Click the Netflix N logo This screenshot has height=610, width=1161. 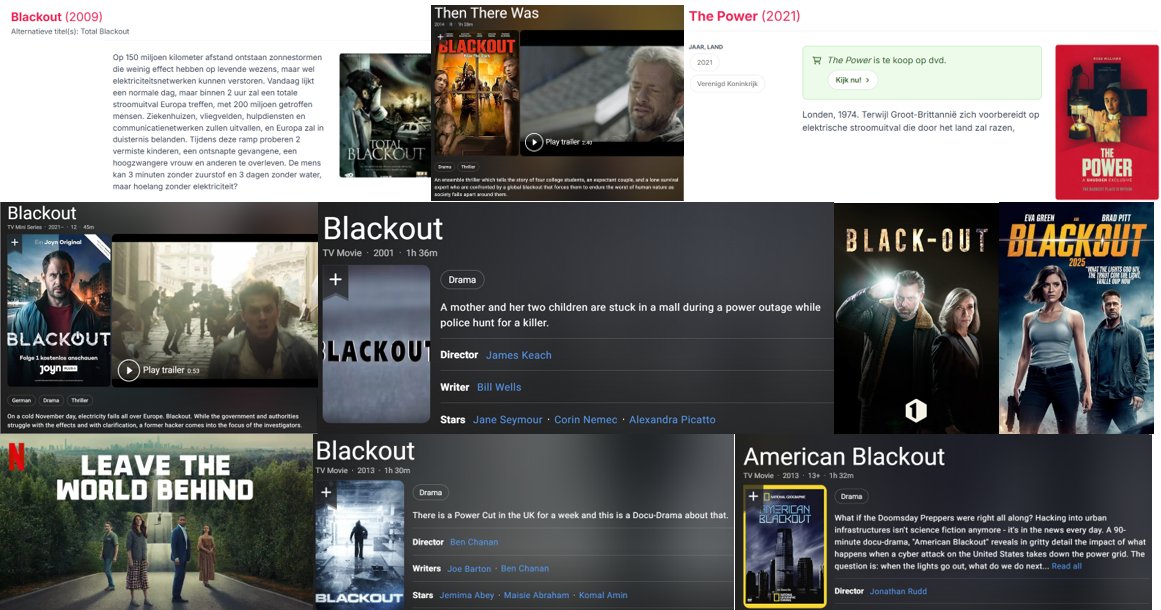tap(16, 458)
